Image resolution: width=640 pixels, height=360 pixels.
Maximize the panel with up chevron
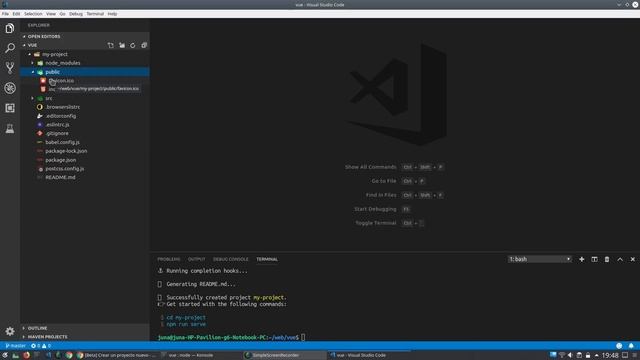[x=620, y=259]
